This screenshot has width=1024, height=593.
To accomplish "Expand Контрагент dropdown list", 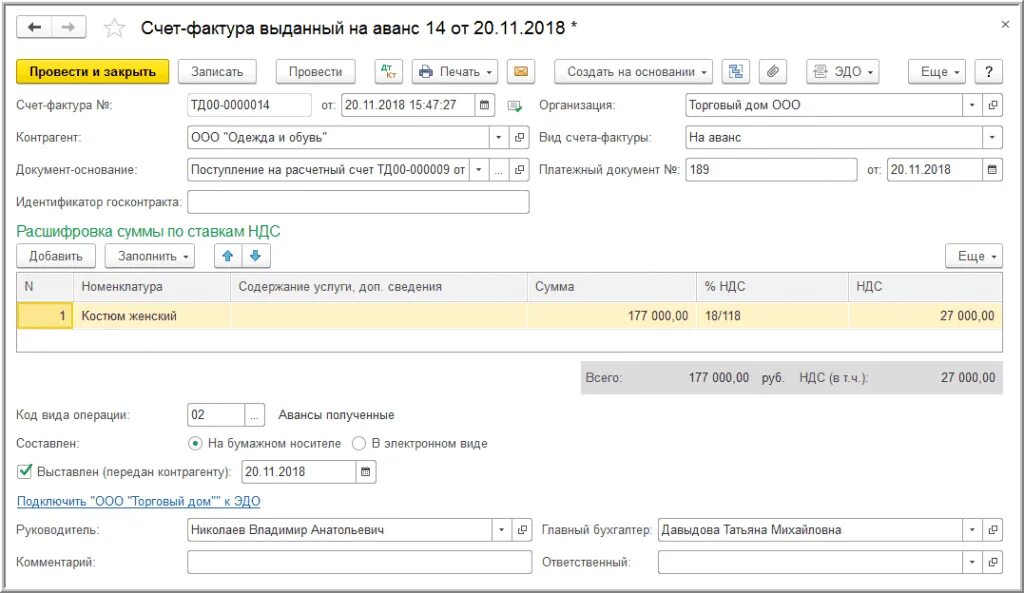I will tap(498, 137).
